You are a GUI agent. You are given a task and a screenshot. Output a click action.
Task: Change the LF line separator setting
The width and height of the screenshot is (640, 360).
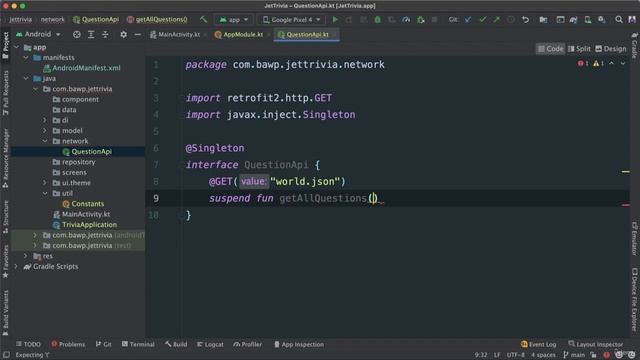tap(497, 355)
